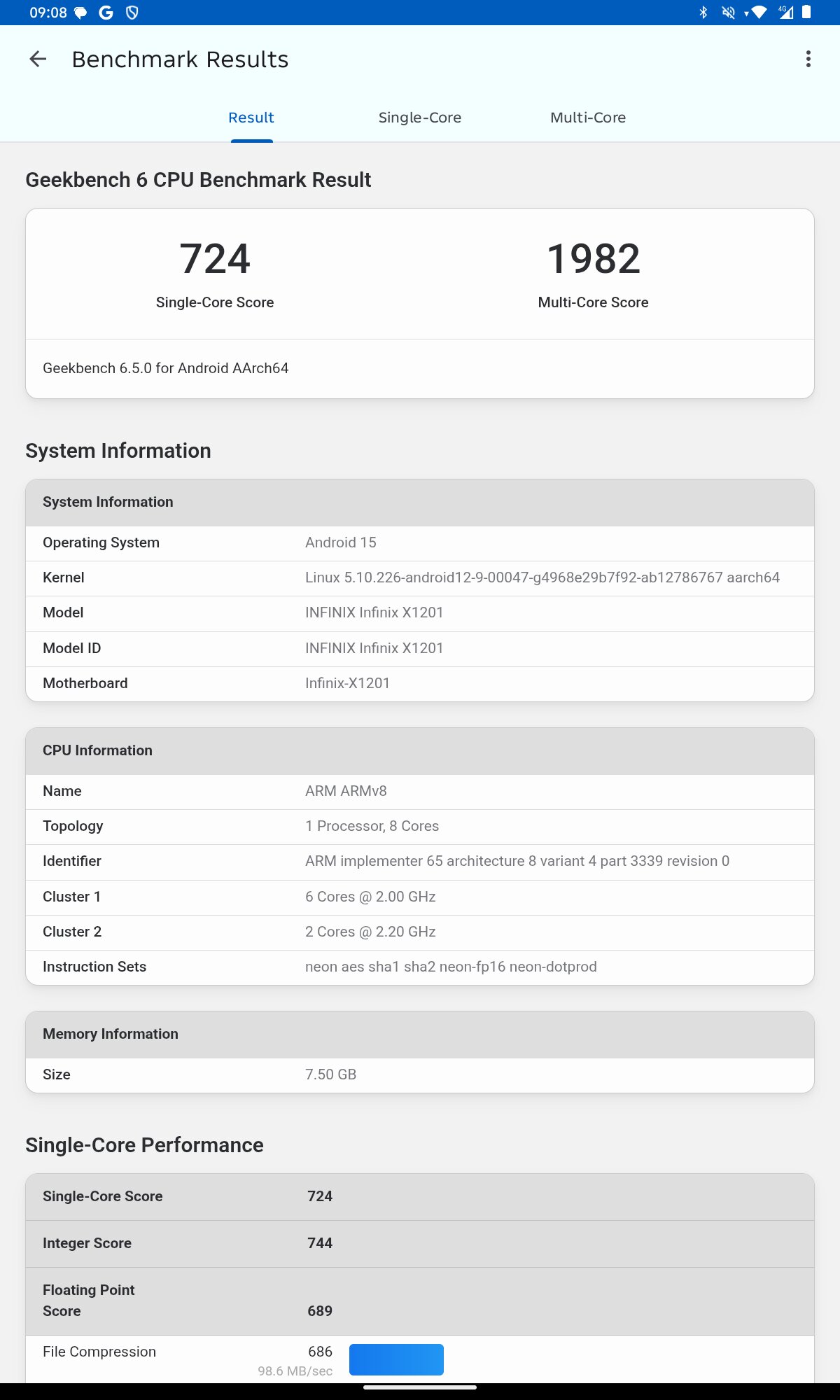The image size is (840, 1400).
Task: Tap the Memory Size 7.50 GB row
Action: pos(420,1075)
